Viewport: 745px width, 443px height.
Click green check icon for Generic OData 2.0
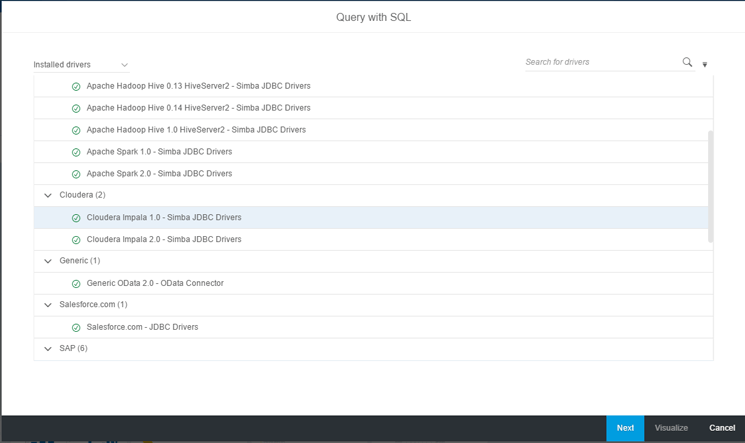[76, 284]
